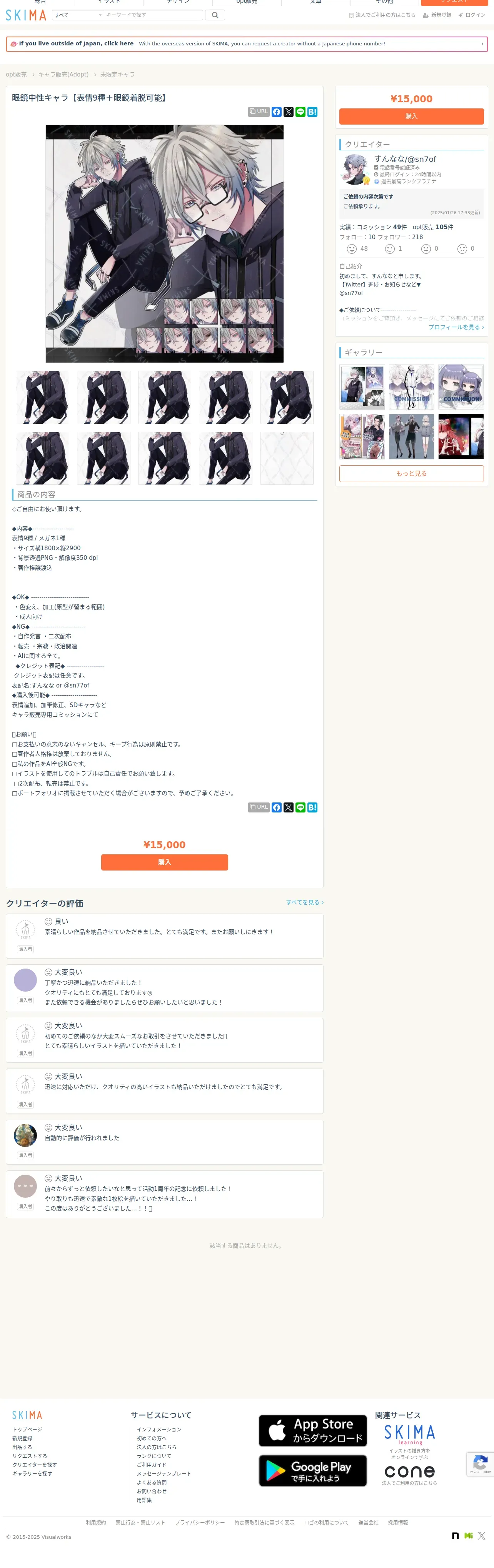The width and height of the screenshot is (494, 1568).
Task: Select キャラ販売(Adopt) breadcrumb item
Action: coord(63,74)
